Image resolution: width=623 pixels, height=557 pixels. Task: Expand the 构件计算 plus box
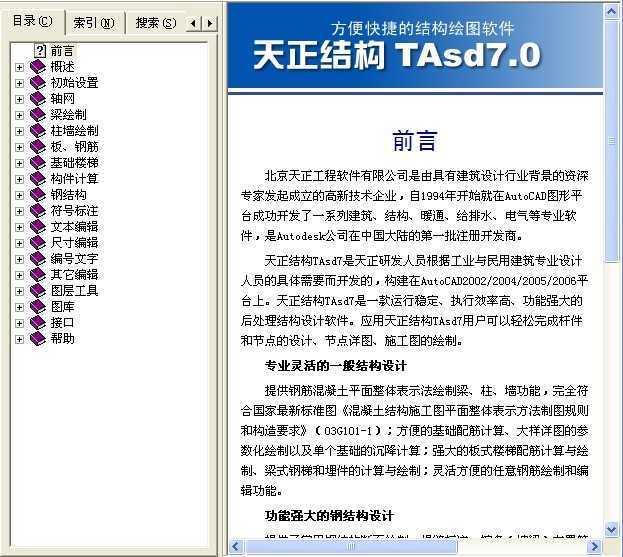click(x=19, y=179)
